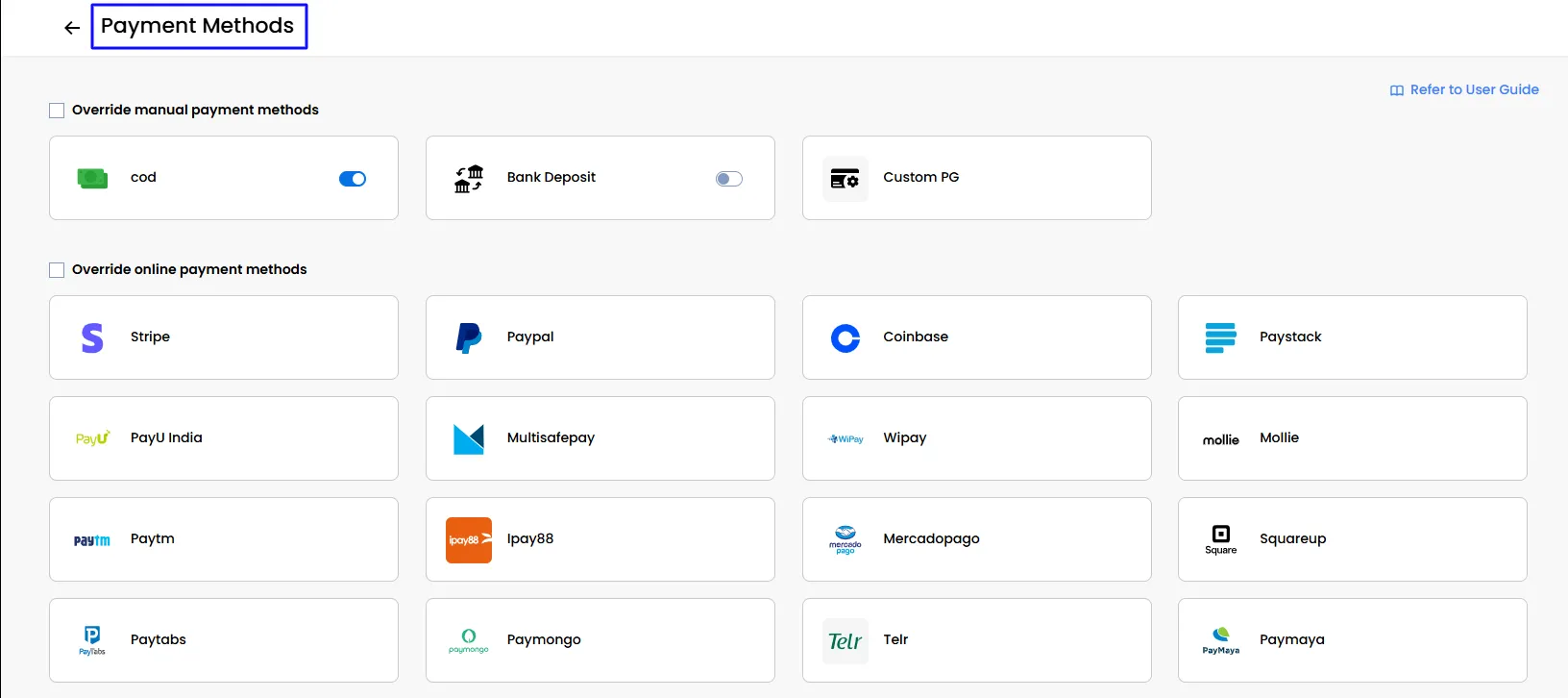Select the Paymaya label text
Image resolution: width=1568 pixels, height=698 pixels.
tap(1291, 639)
